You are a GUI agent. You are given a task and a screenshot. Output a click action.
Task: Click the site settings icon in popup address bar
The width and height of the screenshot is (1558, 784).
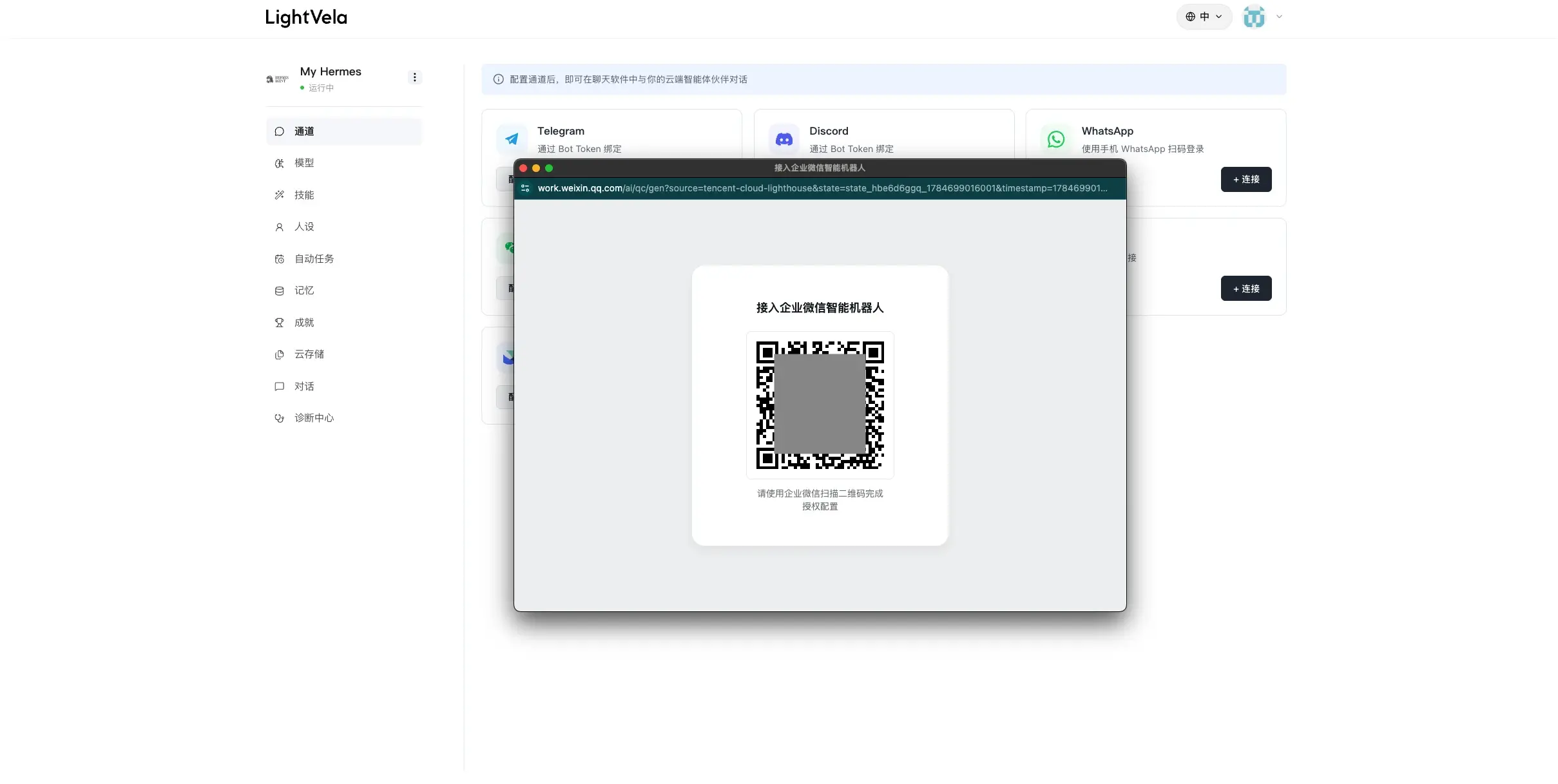tap(525, 188)
